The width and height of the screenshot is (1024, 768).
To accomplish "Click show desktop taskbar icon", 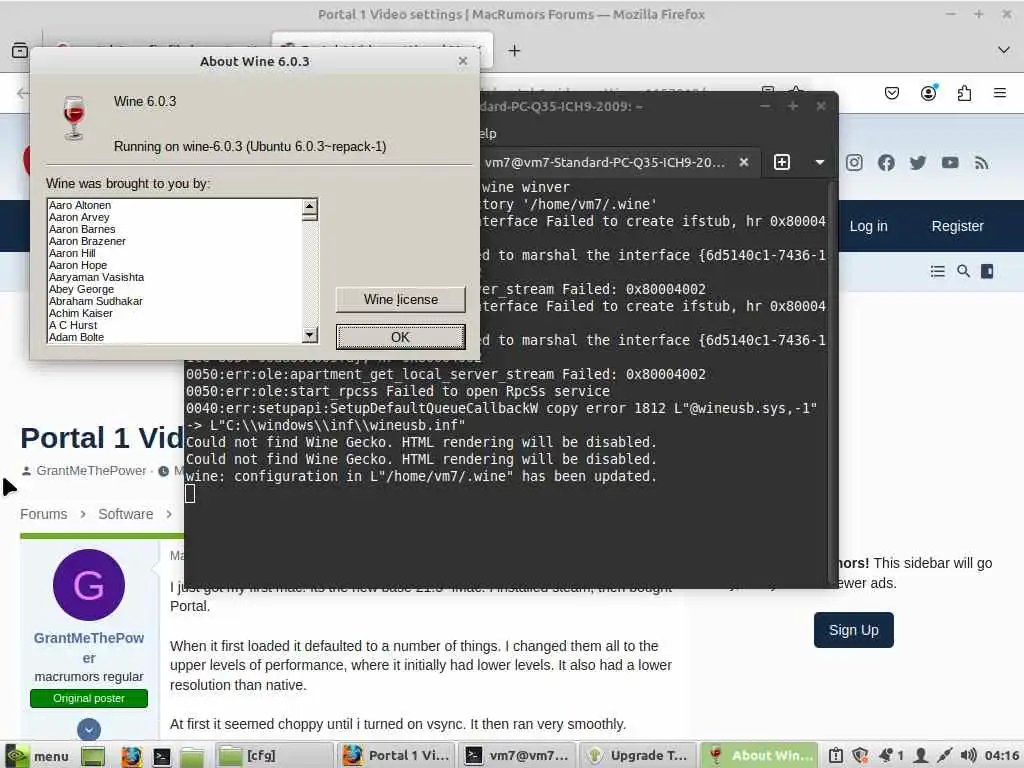I will point(93,756).
